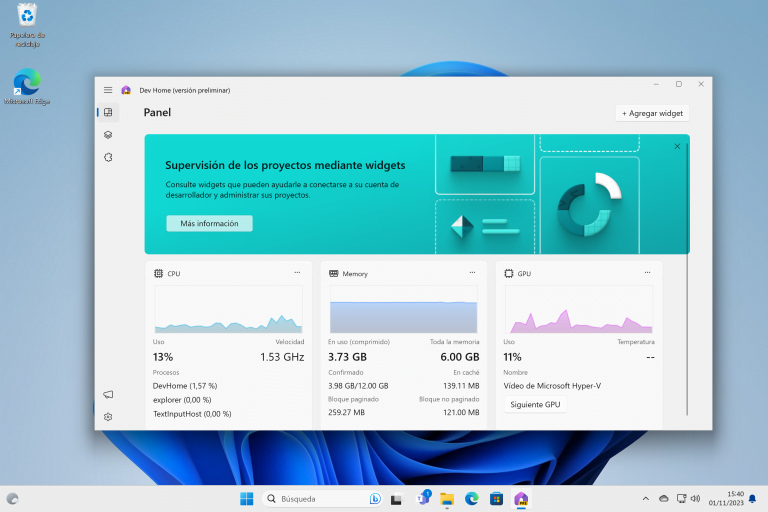Click the 139.11 MB cached value

(461, 386)
